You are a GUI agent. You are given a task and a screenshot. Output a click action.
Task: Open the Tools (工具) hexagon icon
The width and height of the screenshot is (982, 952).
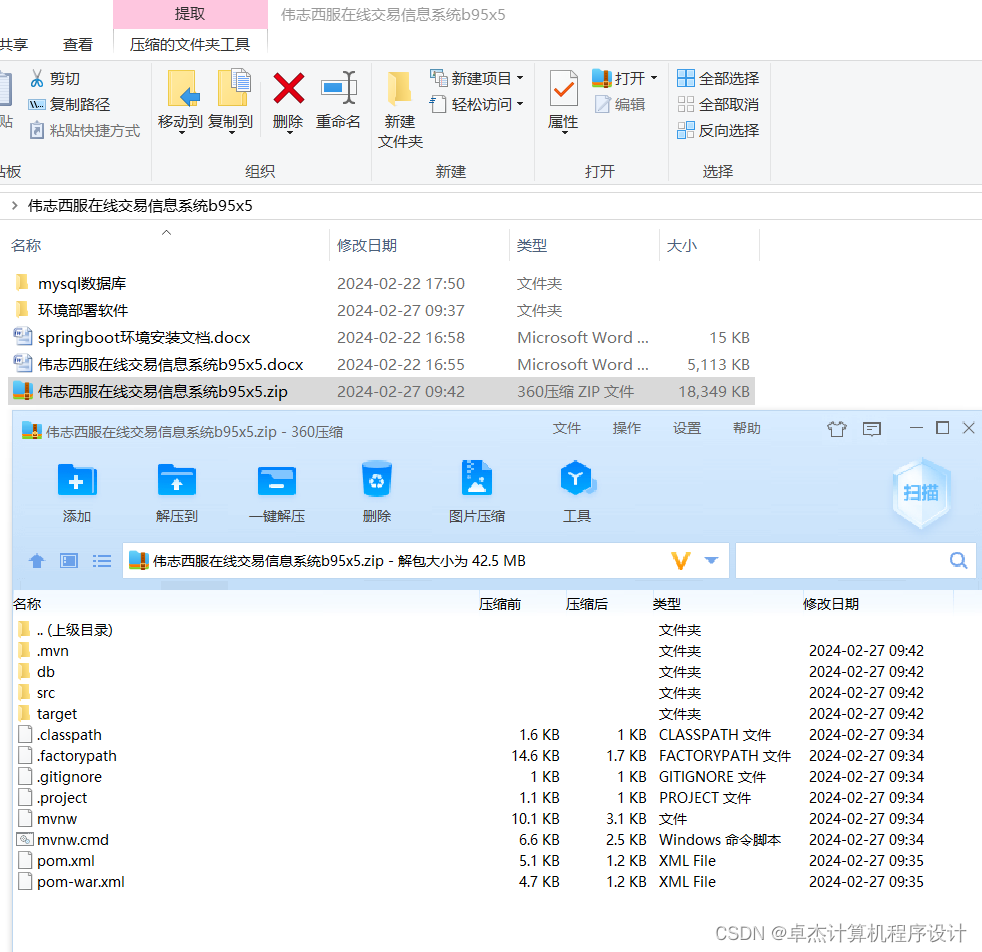click(577, 479)
